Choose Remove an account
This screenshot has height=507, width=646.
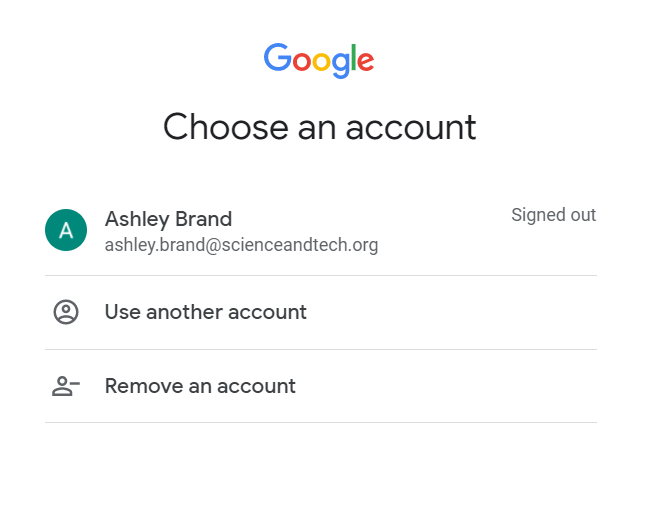tap(200, 386)
